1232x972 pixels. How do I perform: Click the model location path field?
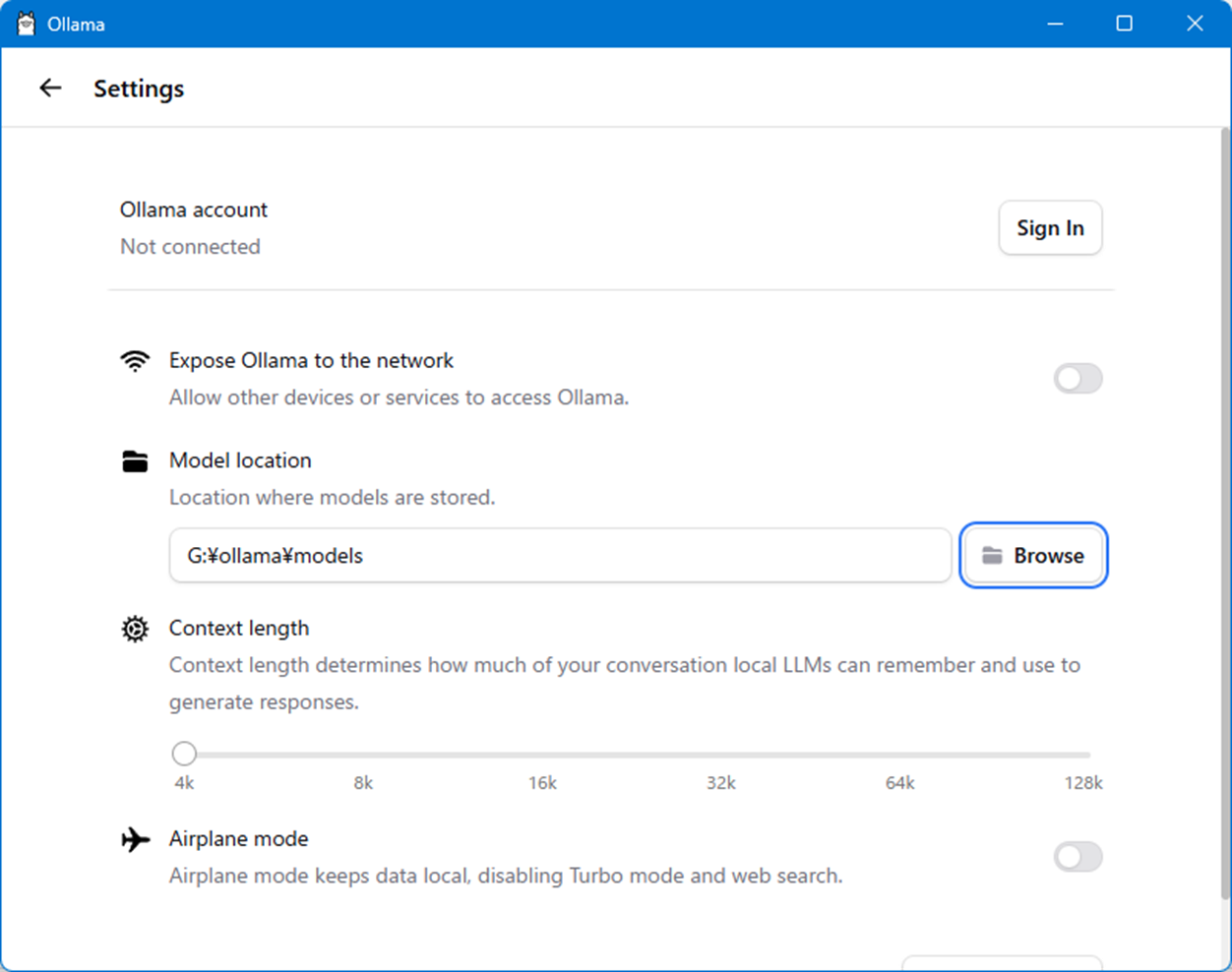coord(560,556)
